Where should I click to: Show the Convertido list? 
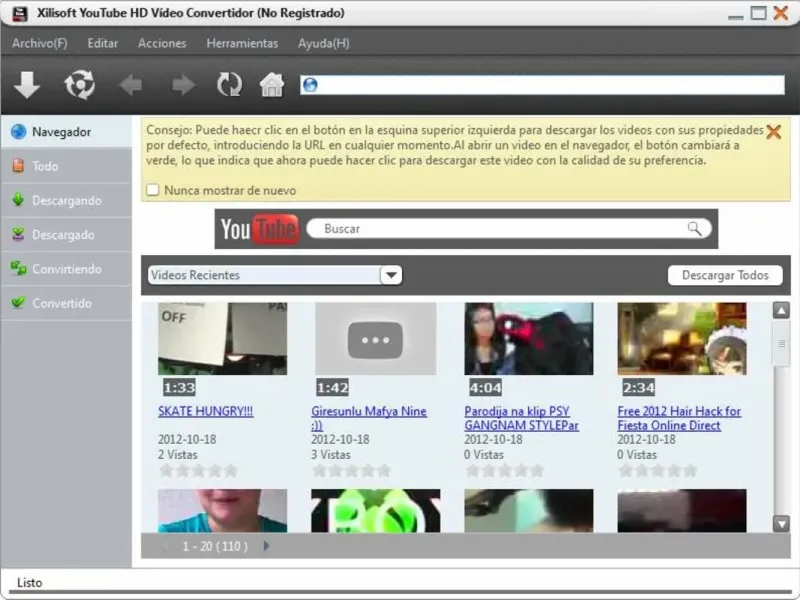coord(66,303)
